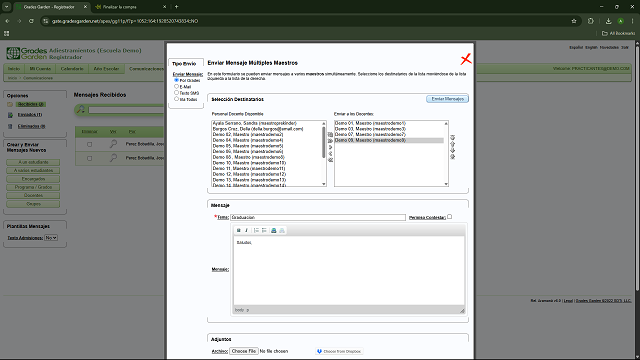
Task: Open the Inicio menu tab
Action: click(x=14, y=69)
